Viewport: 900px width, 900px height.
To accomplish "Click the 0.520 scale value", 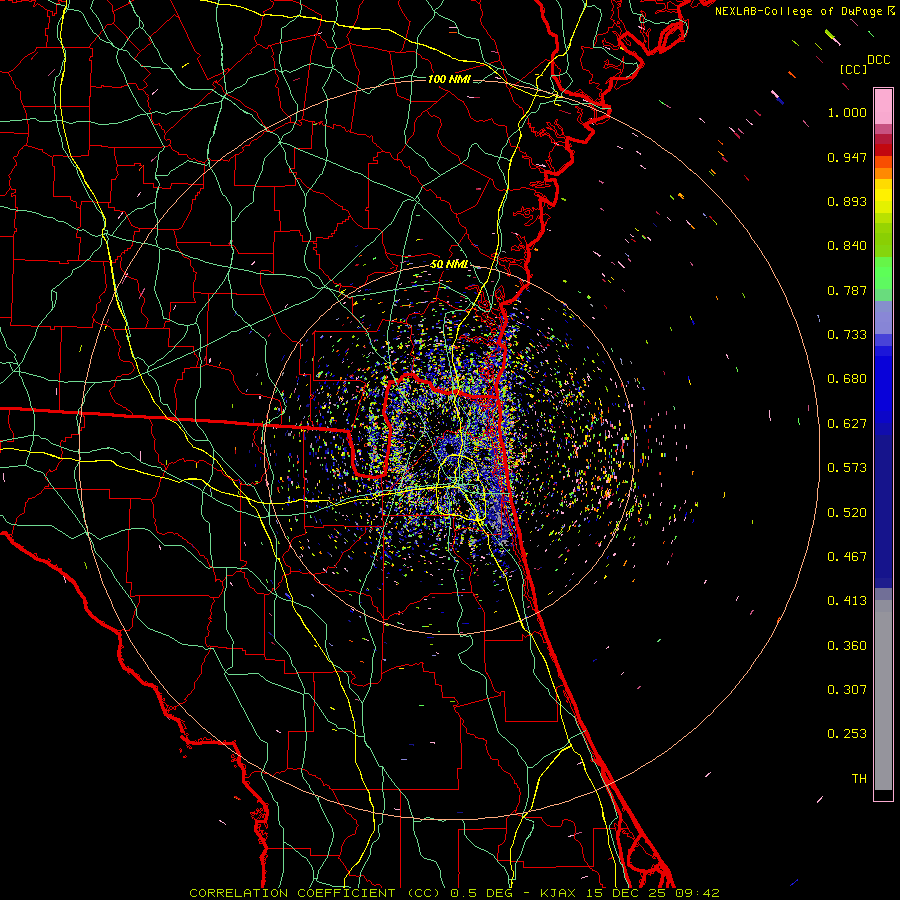I will coord(847,513).
